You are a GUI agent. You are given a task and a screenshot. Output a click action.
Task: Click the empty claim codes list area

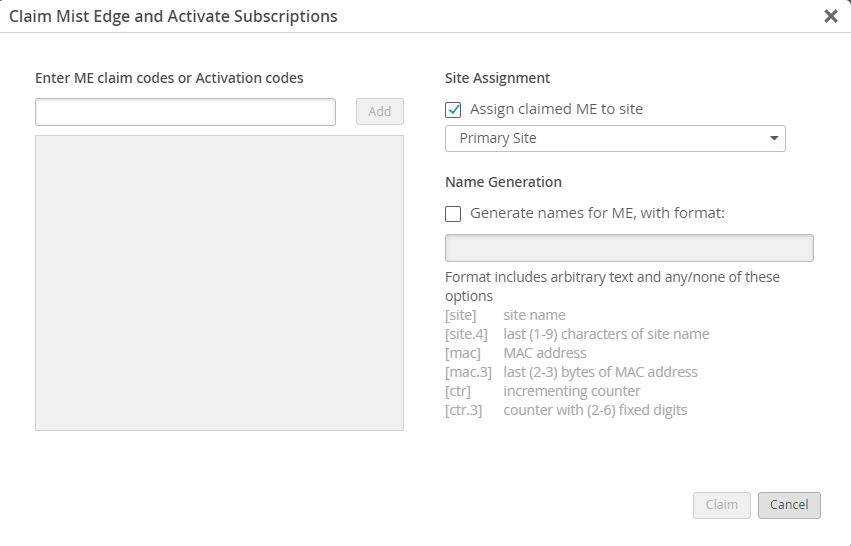219,283
